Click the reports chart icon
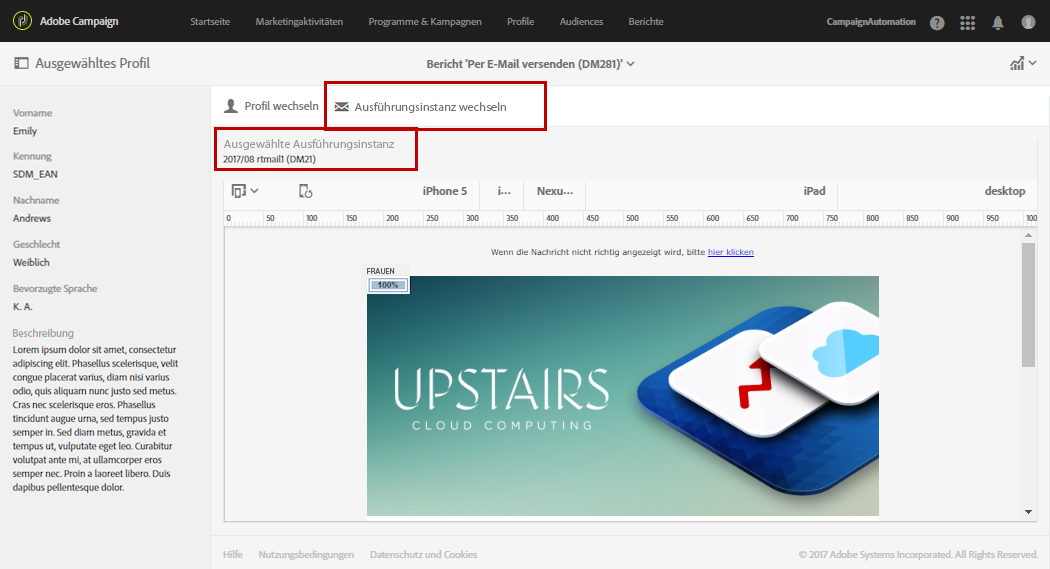Screen dimensions: 1050x569 [x=1017, y=64]
